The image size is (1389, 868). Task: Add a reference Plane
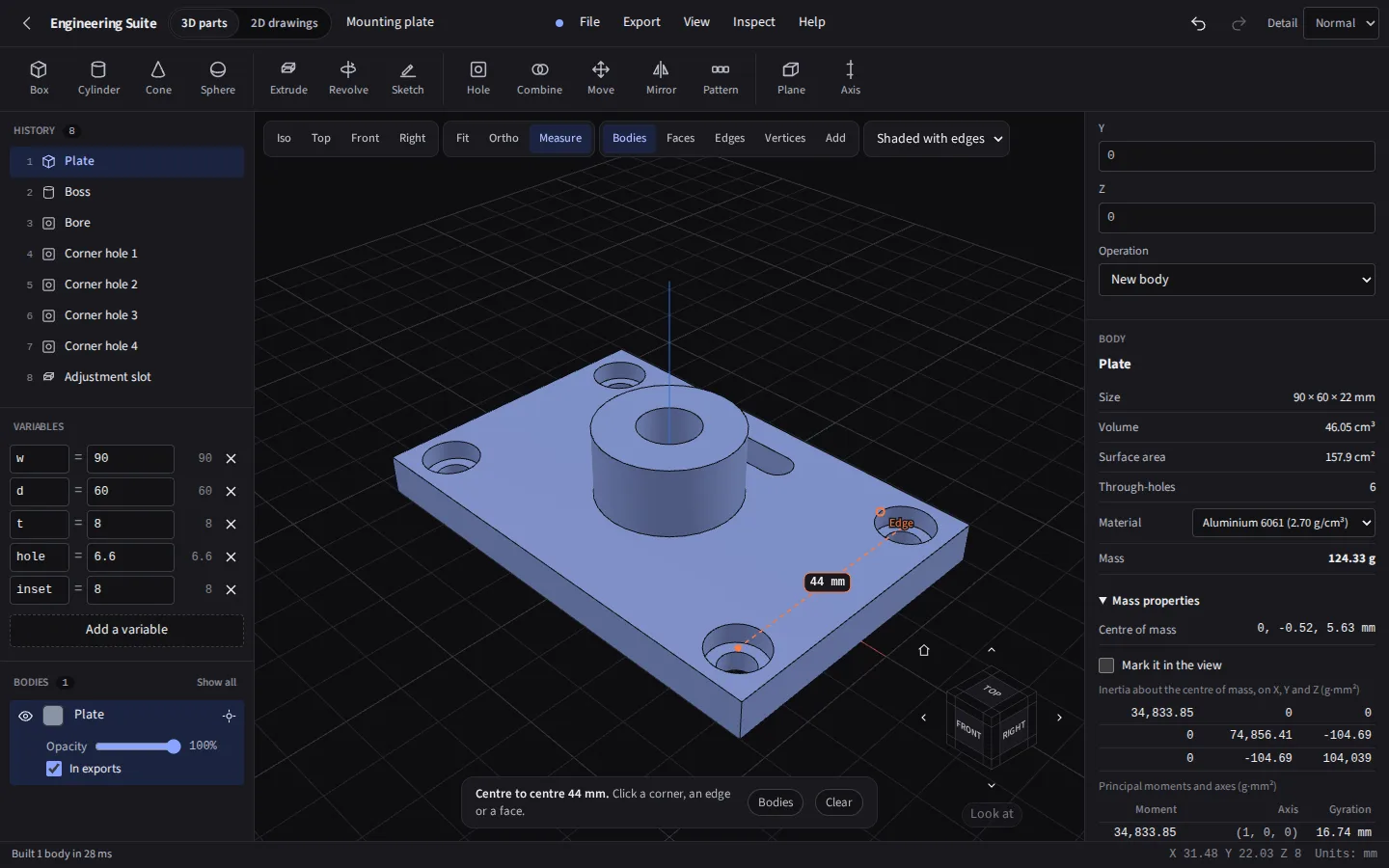(791, 78)
